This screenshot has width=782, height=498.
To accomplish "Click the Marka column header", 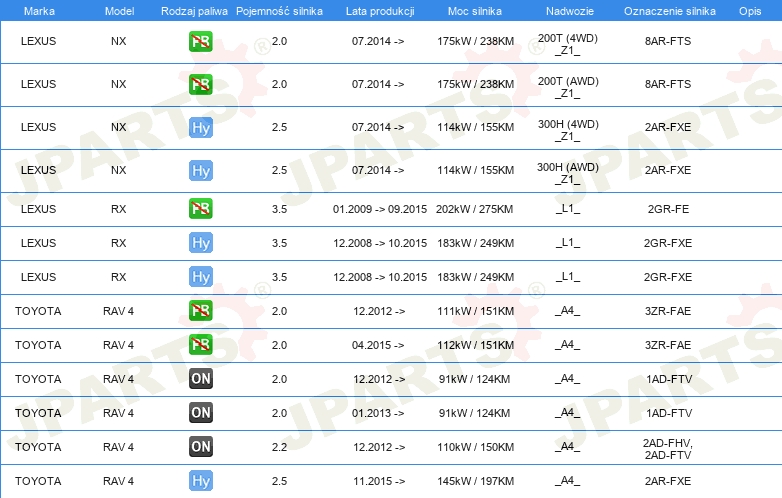I will click(x=38, y=10).
